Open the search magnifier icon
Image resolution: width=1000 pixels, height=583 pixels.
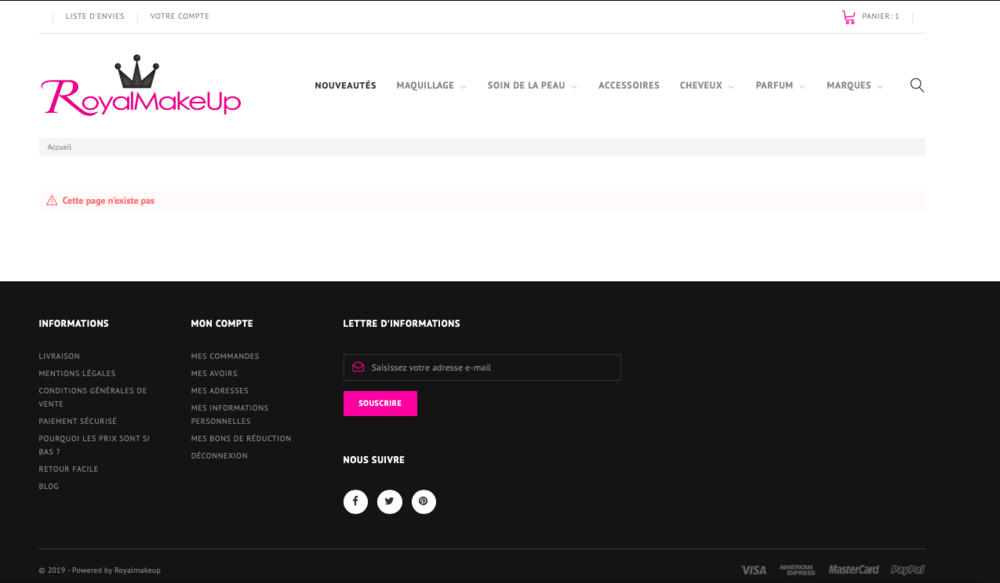917,85
